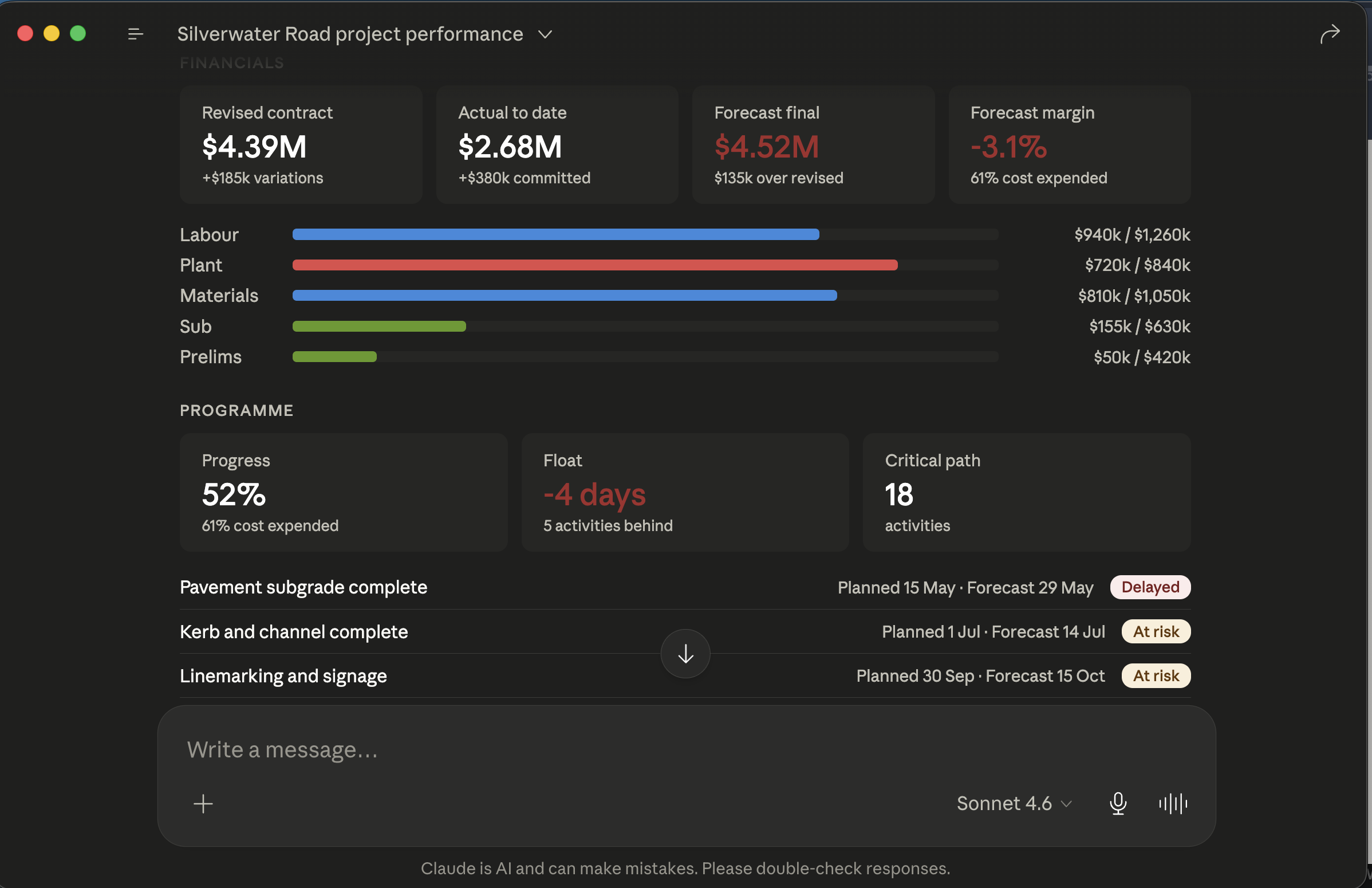Focus the Write a message input field
Screen dimensions: 1372x888
click(685, 749)
